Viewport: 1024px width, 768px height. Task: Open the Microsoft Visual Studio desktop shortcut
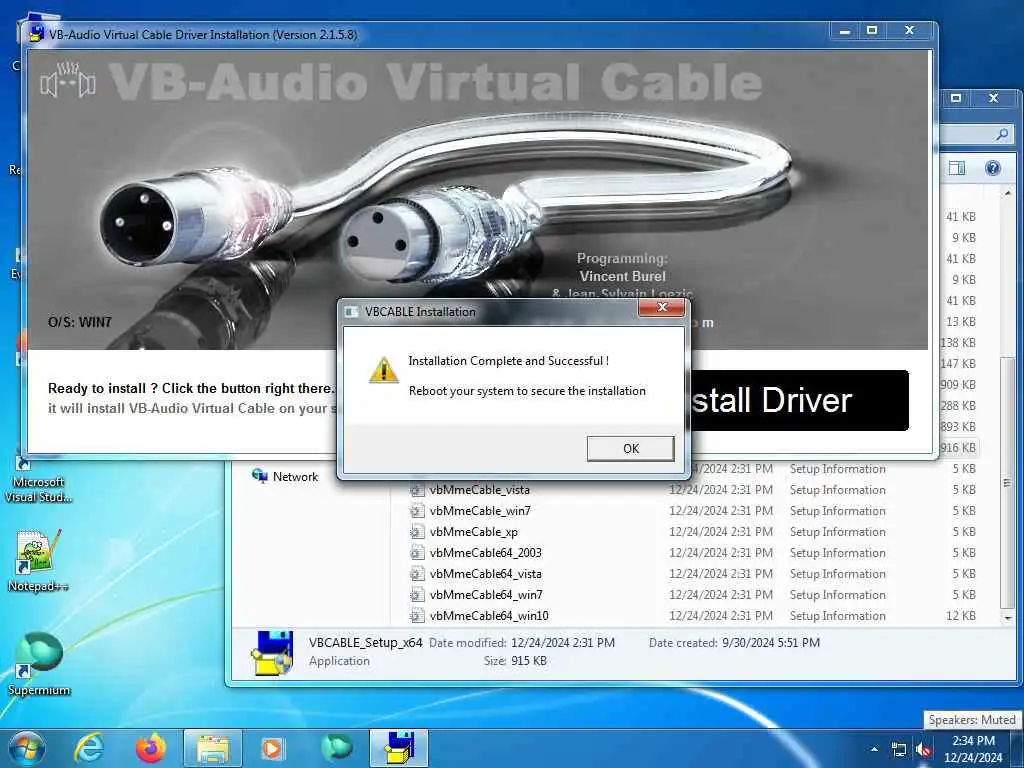[39, 481]
